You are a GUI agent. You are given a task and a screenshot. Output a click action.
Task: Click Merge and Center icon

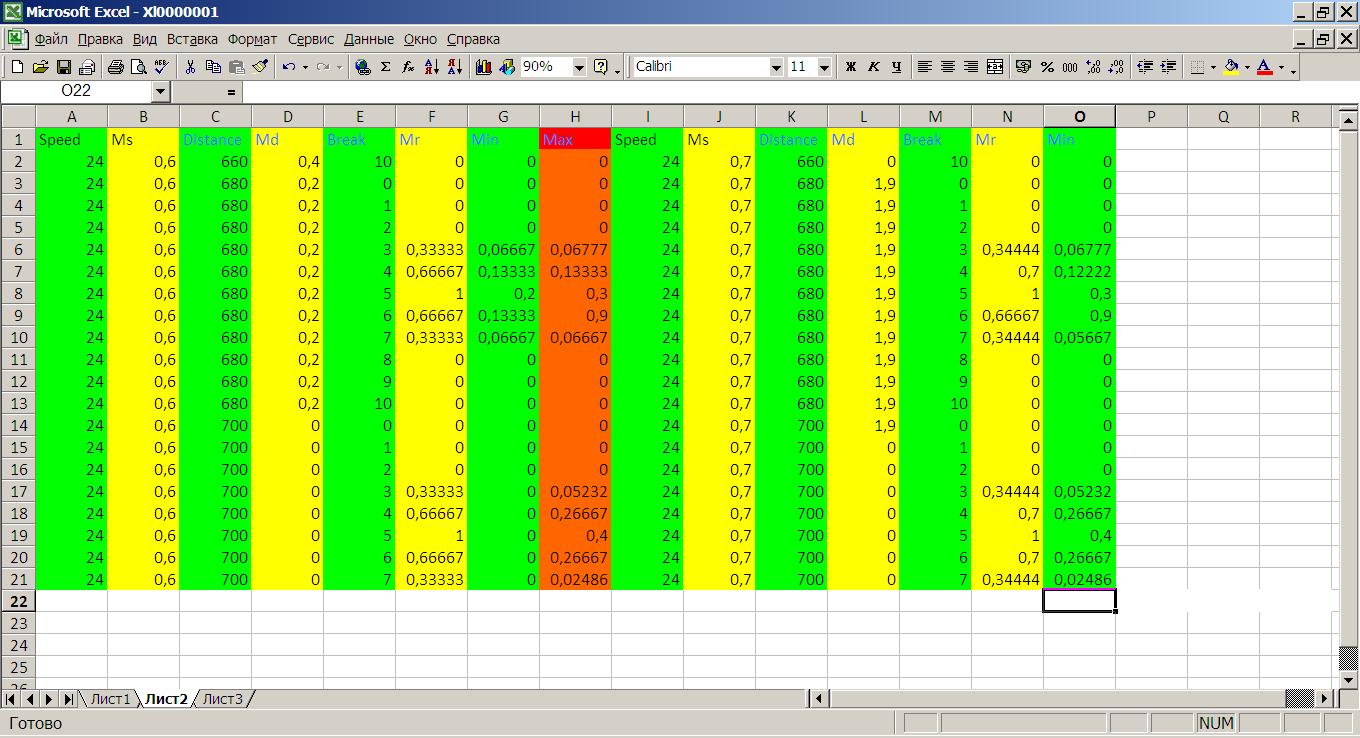(995, 67)
